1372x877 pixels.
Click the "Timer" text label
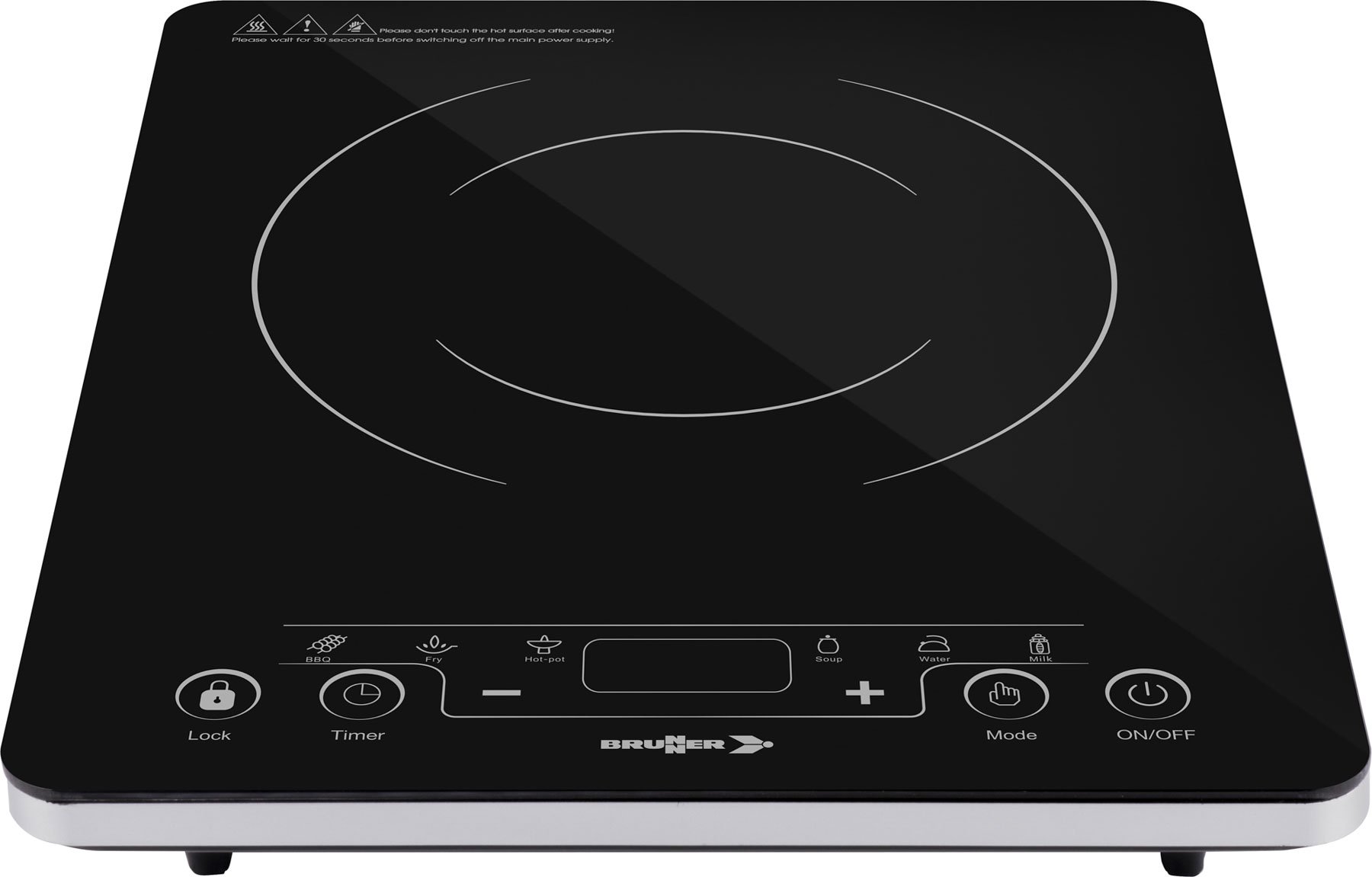click(357, 735)
